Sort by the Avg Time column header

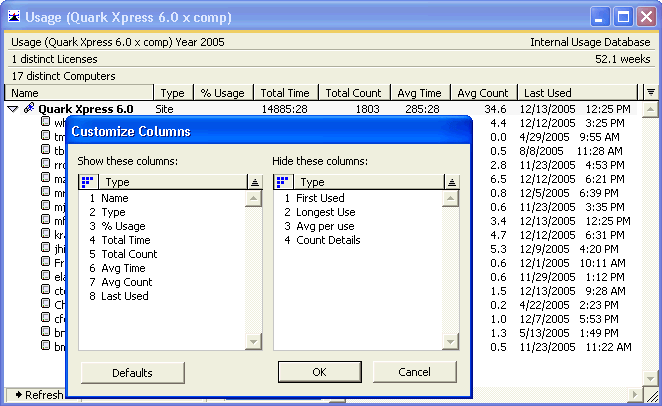click(x=421, y=92)
